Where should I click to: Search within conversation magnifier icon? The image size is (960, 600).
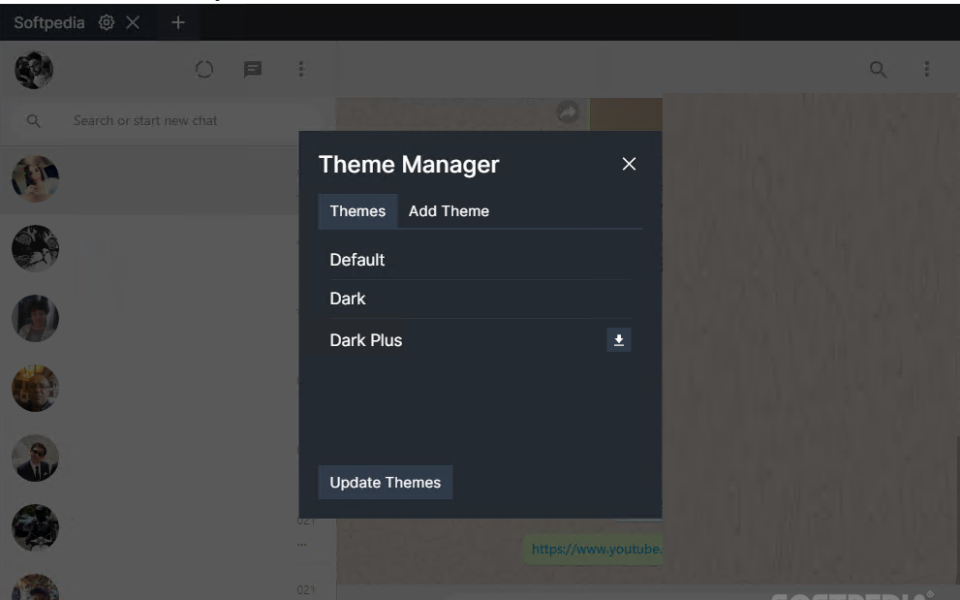click(x=878, y=69)
